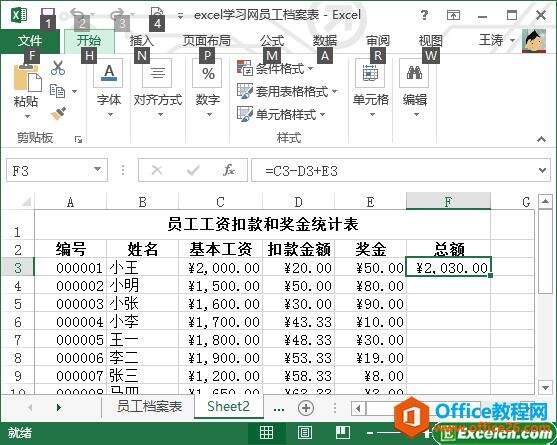Click cell with ¥58.33 deduction
Viewport: 557px width, 445px height.
coord(298,376)
